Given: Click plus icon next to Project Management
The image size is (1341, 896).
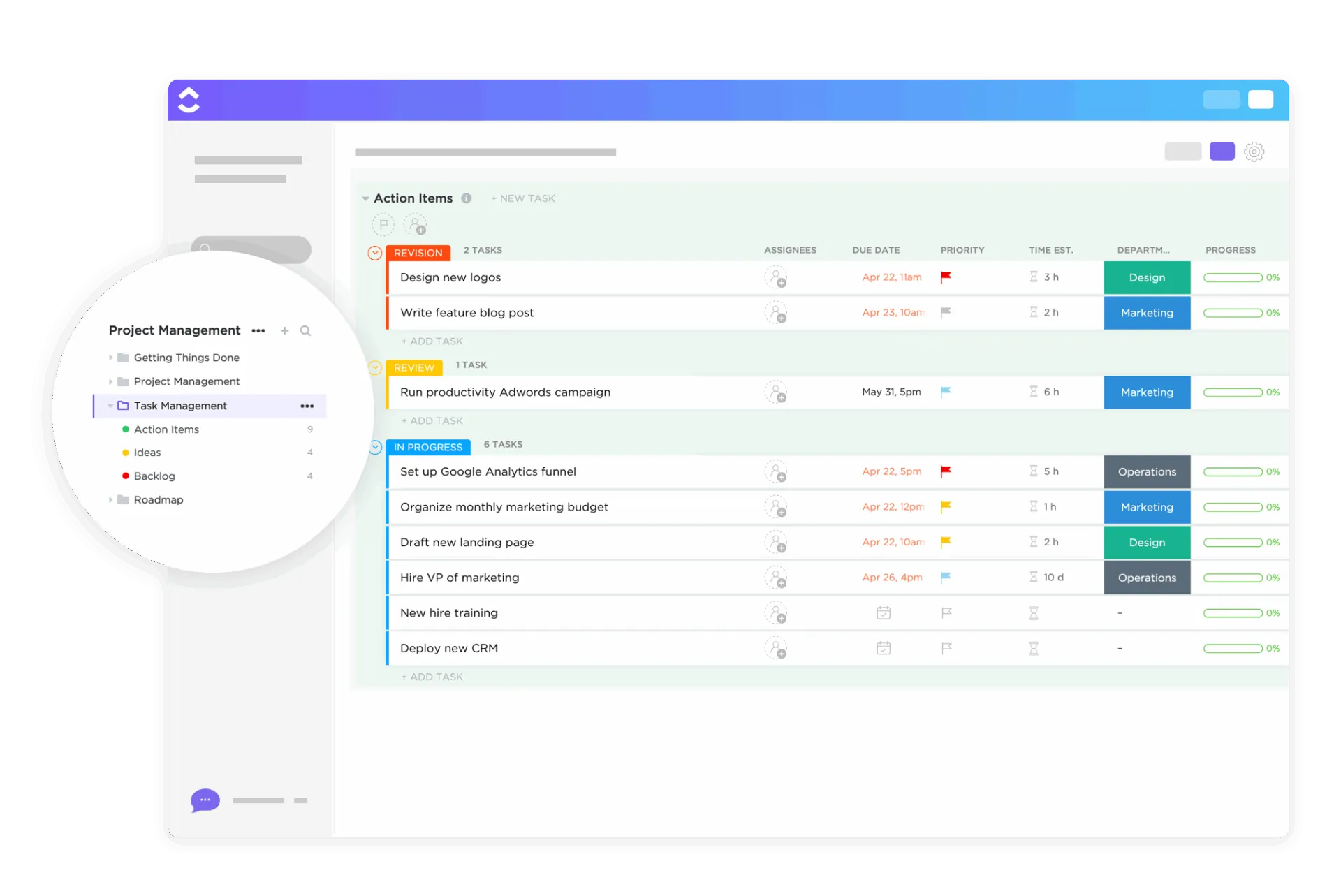Looking at the screenshot, I should [x=284, y=331].
